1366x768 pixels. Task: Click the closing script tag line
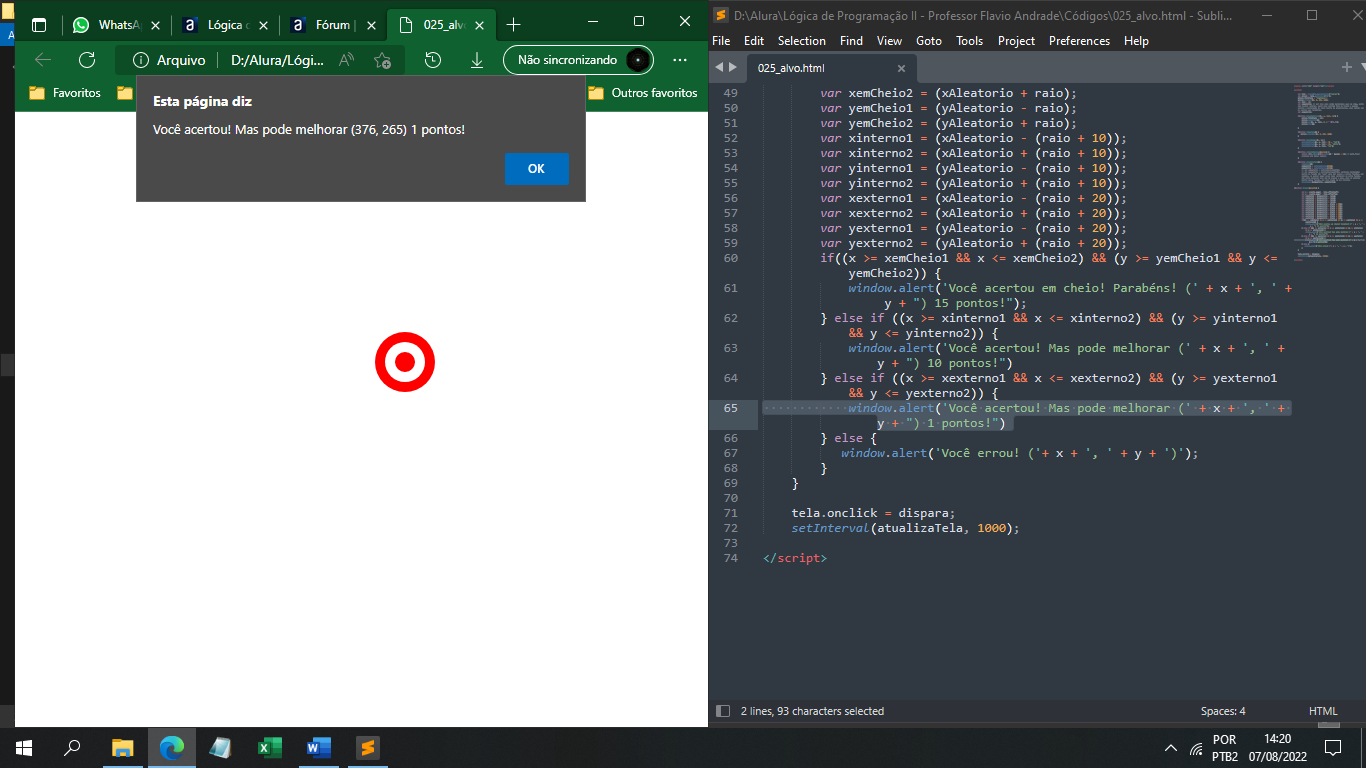(795, 558)
